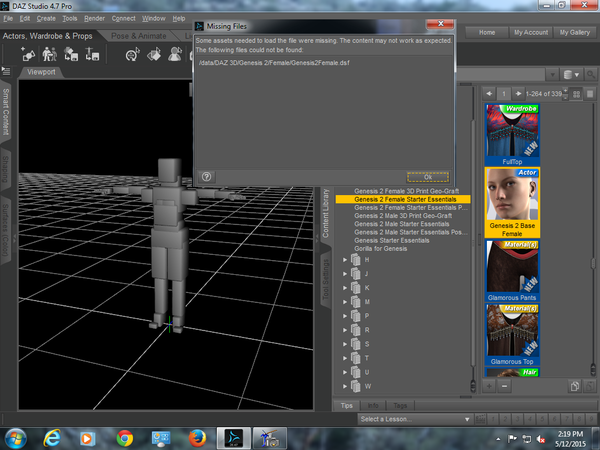Switch to list view layout

[590, 94]
